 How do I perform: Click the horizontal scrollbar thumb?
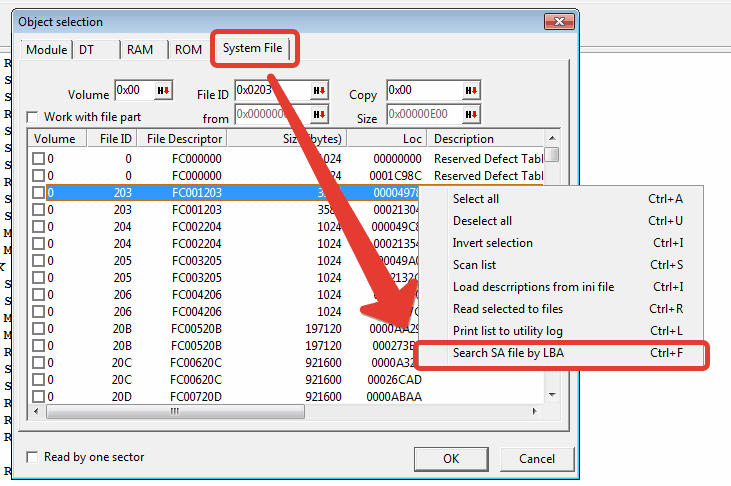tap(175, 411)
